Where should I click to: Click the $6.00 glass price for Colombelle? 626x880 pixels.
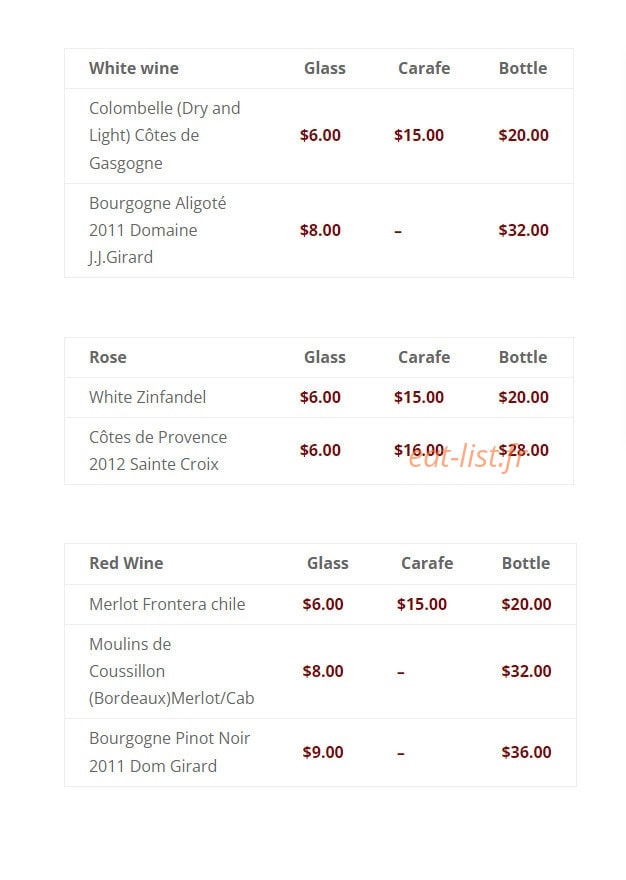click(320, 135)
